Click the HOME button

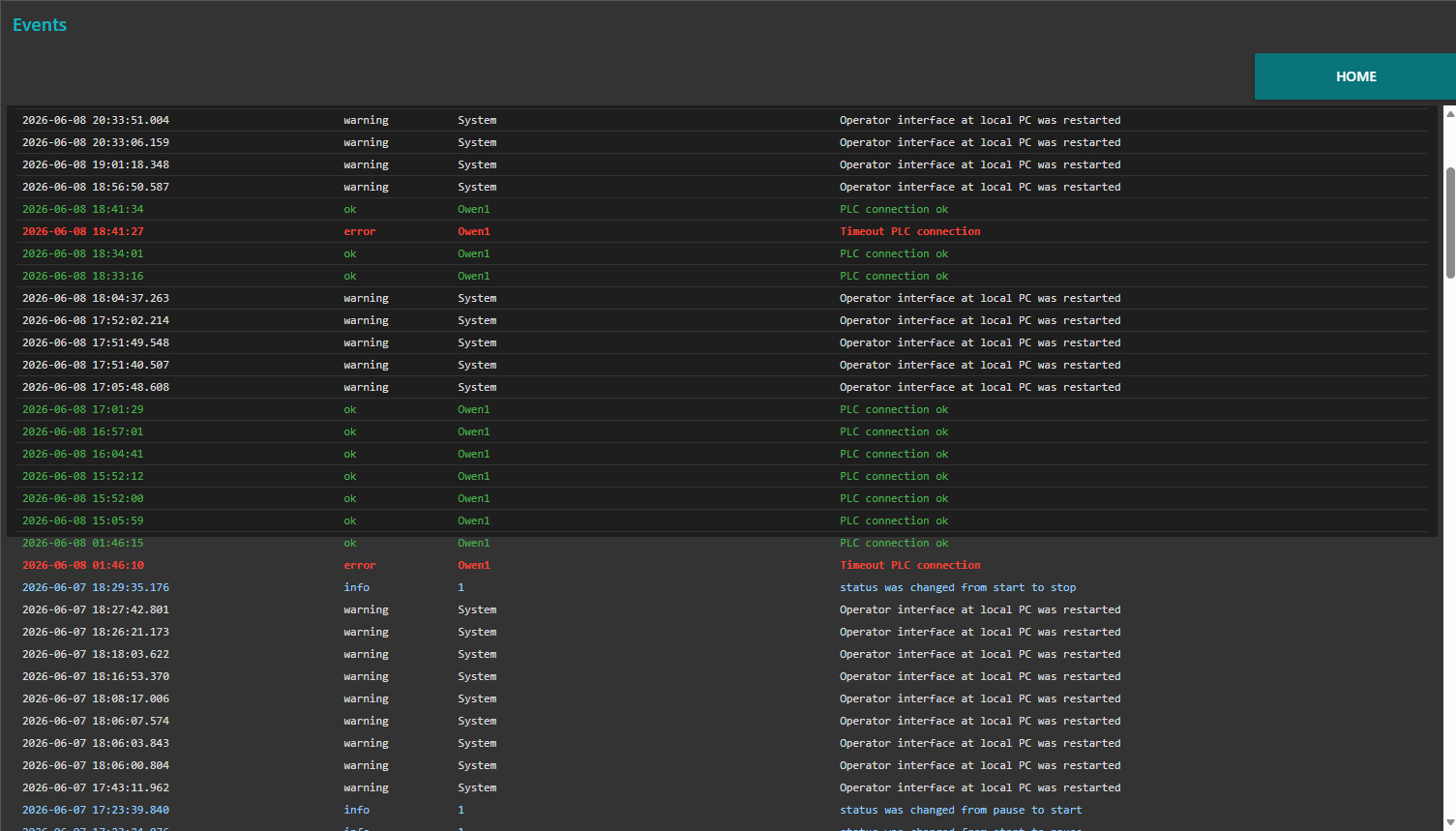[1355, 76]
